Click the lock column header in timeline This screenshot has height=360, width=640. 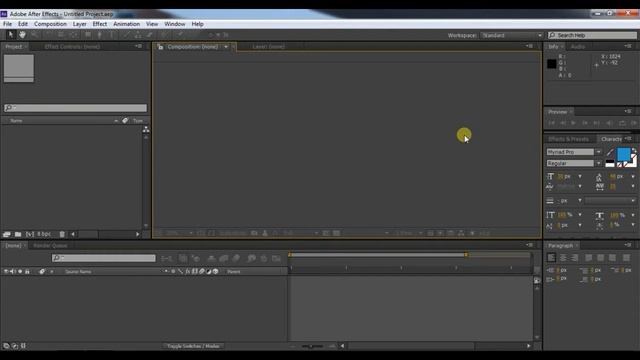click(27, 271)
